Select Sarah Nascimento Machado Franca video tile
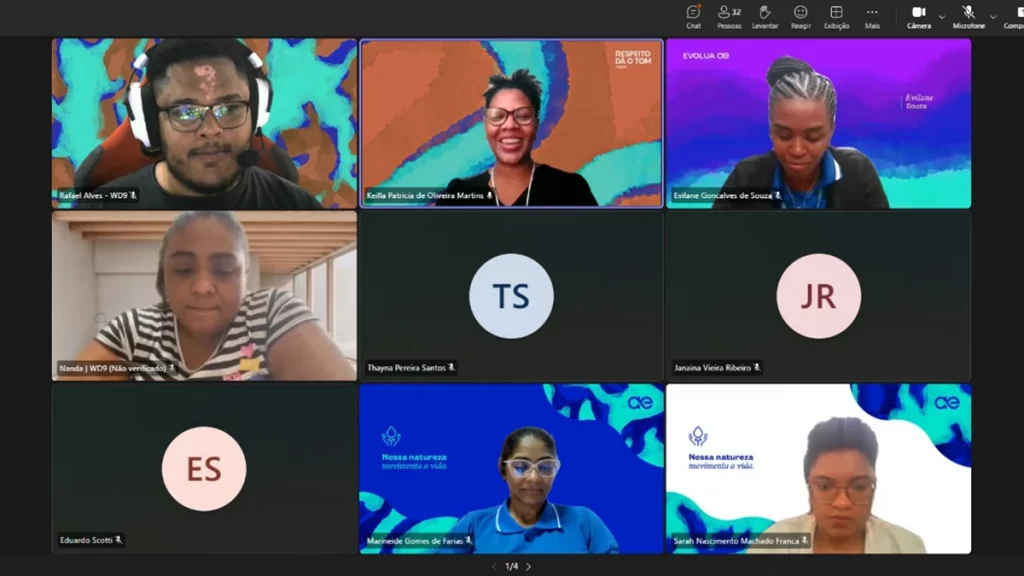 point(818,469)
